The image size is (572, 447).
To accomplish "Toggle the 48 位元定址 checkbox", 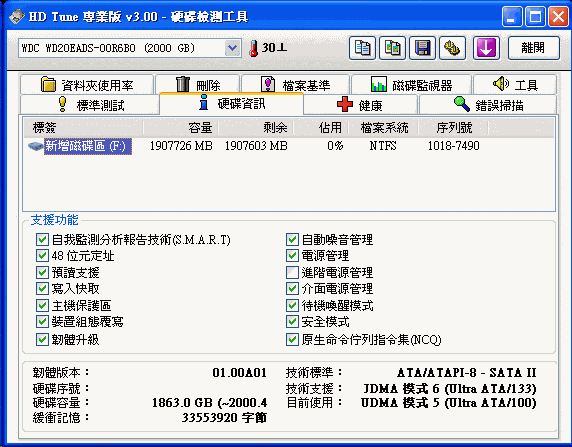I will [x=42, y=256].
